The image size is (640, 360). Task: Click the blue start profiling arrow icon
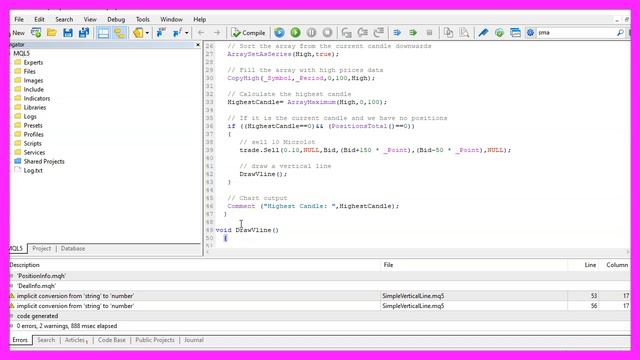[x=397, y=33]
